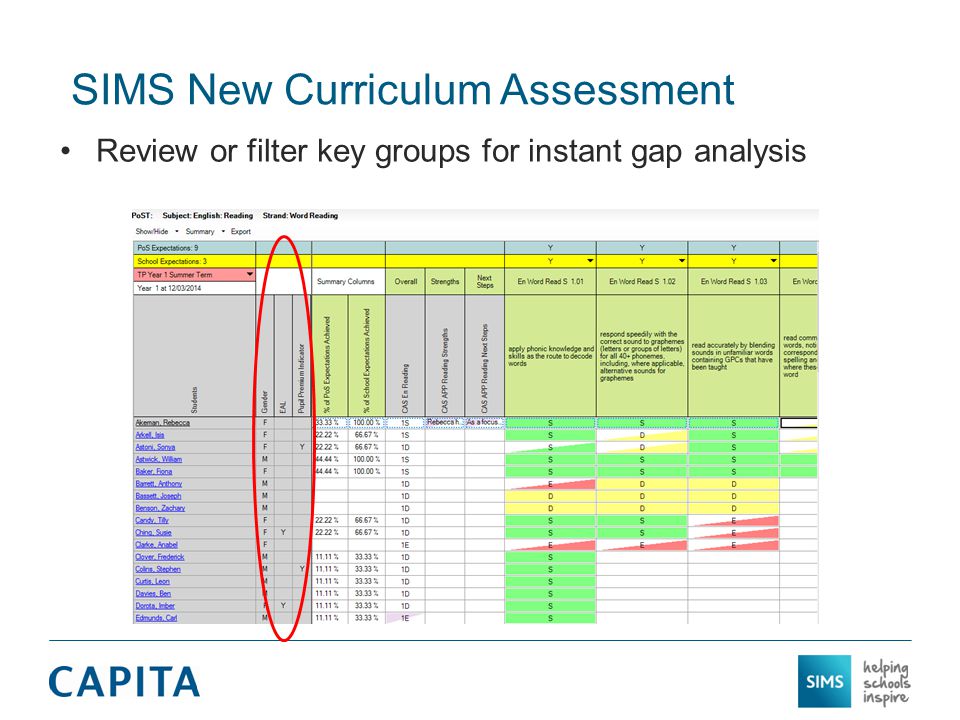This screenshot has width=960, height=720.
Task: Click the Overall header cell
Action: (405, 282)
